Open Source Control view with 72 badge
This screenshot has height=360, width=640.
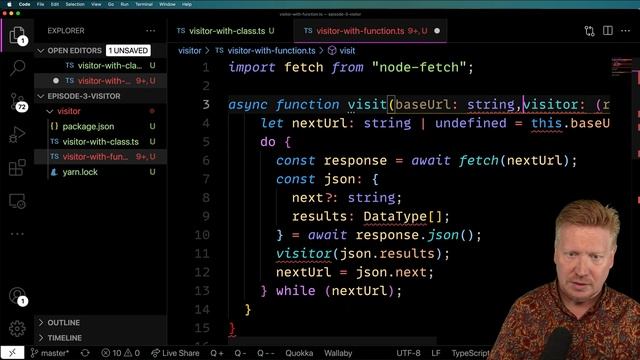tap(17, 102)
